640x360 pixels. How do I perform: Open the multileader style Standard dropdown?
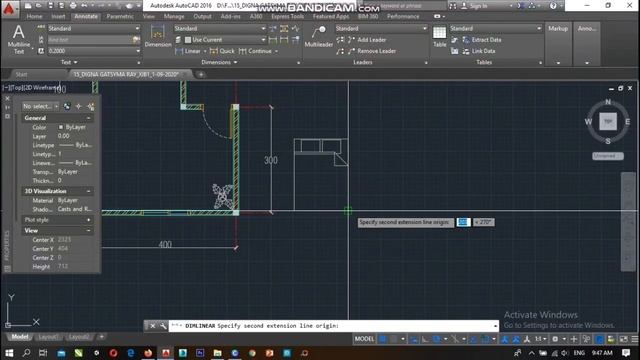(382, 28)
